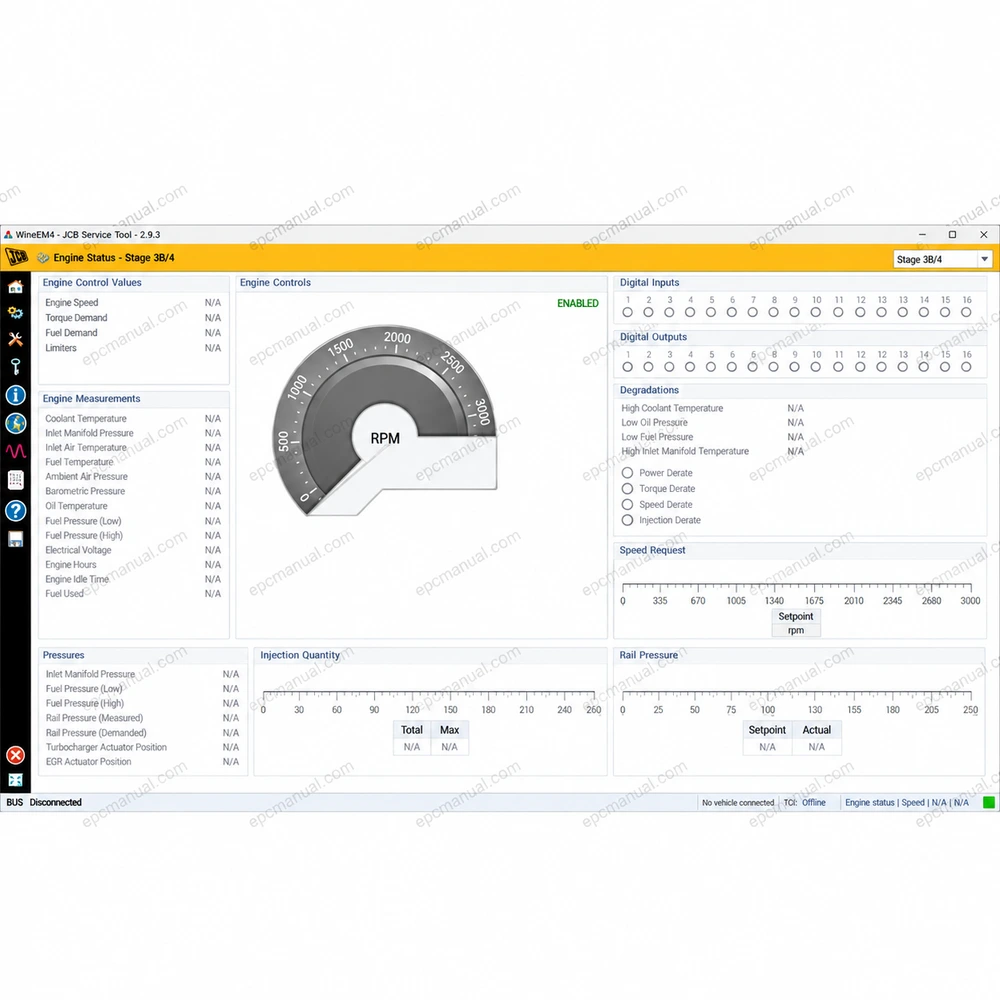Viewport: 1000px width, 1000px height.
Task: Open the blue question mark help icon
Action: coord(15,510)
